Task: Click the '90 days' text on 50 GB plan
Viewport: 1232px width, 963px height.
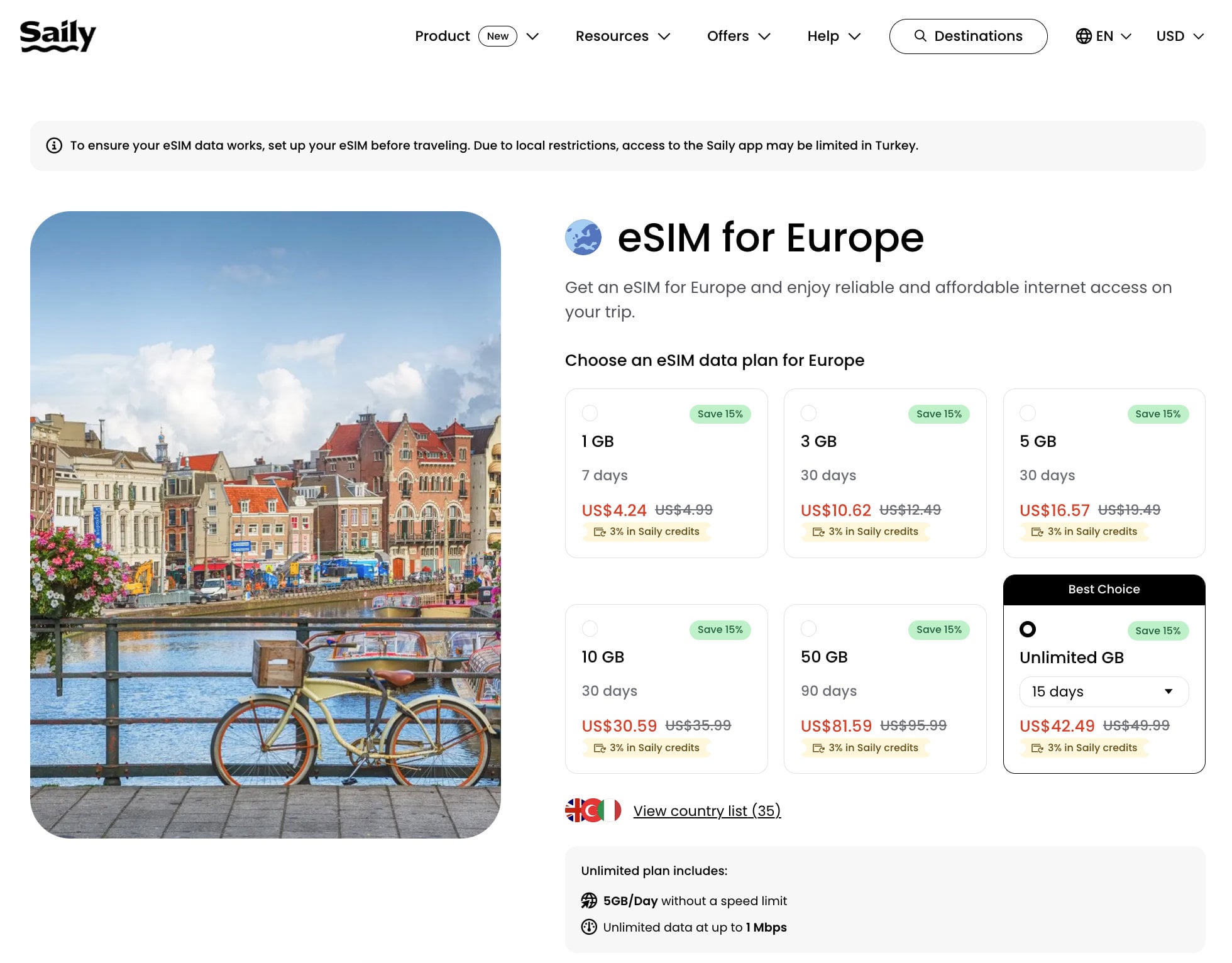Action: 828,691
